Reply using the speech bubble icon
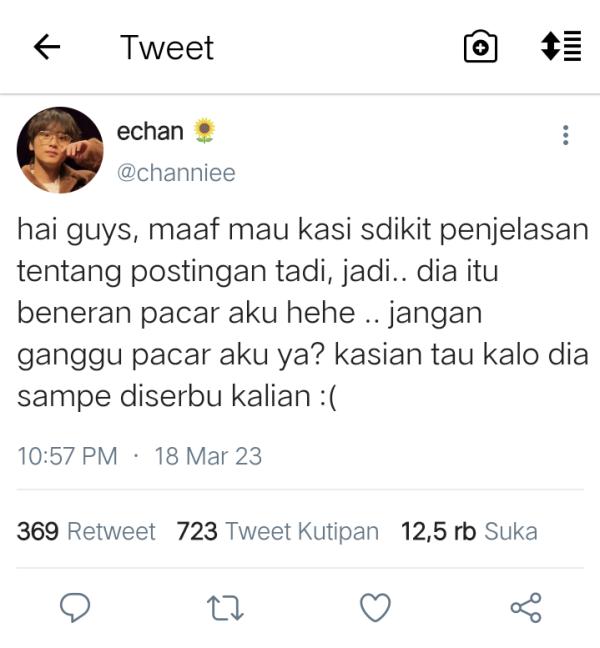Image resolution: width=600 pixels, height=648 pixels. pyautogui.click(x=75, y=608)
